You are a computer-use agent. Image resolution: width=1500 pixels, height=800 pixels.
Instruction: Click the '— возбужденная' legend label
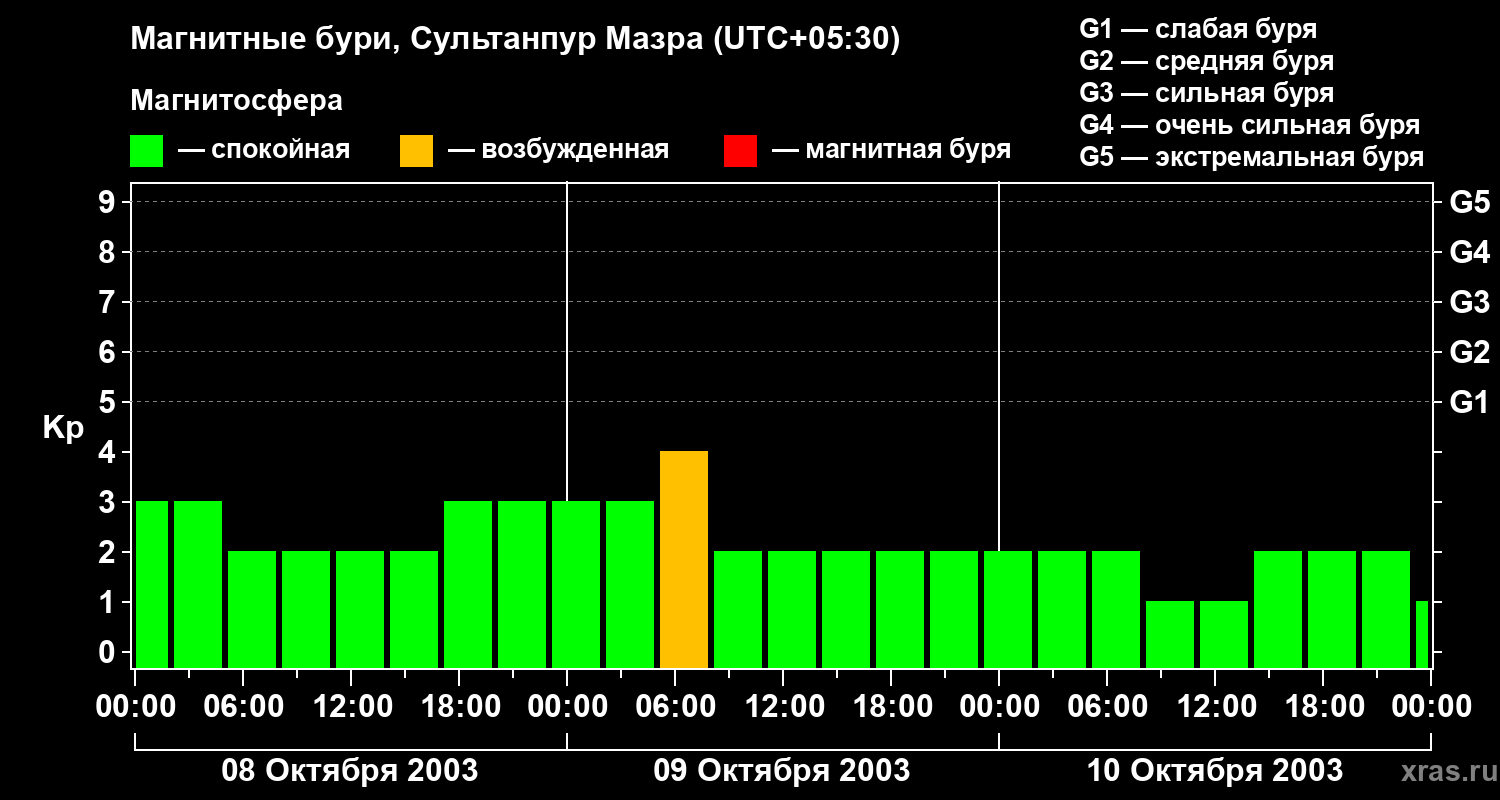click(558, 151)
